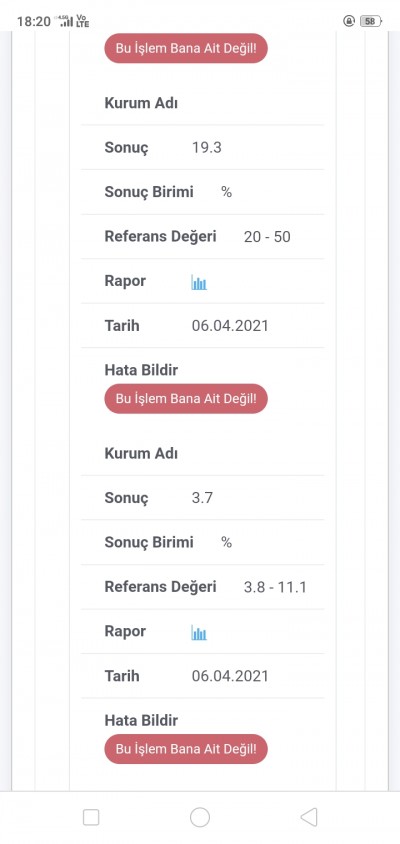This screenshot has width=400, height=844.
Task: Tap the second Tarih date 06.04.2021
Action: [x=230, y=676]
